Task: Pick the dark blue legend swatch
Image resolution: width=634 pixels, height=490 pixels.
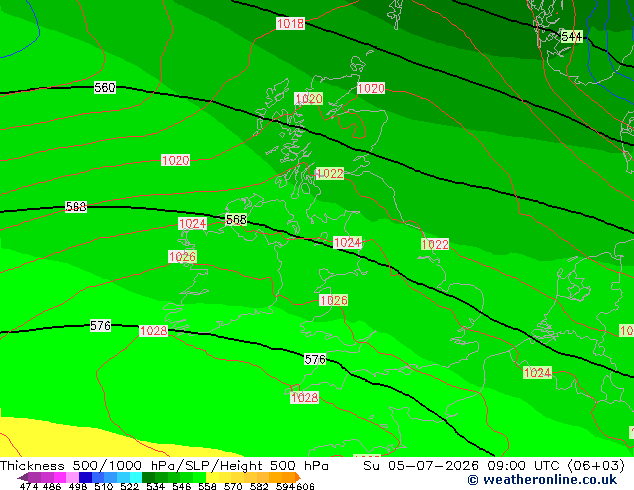Action: tap(85, 477)
